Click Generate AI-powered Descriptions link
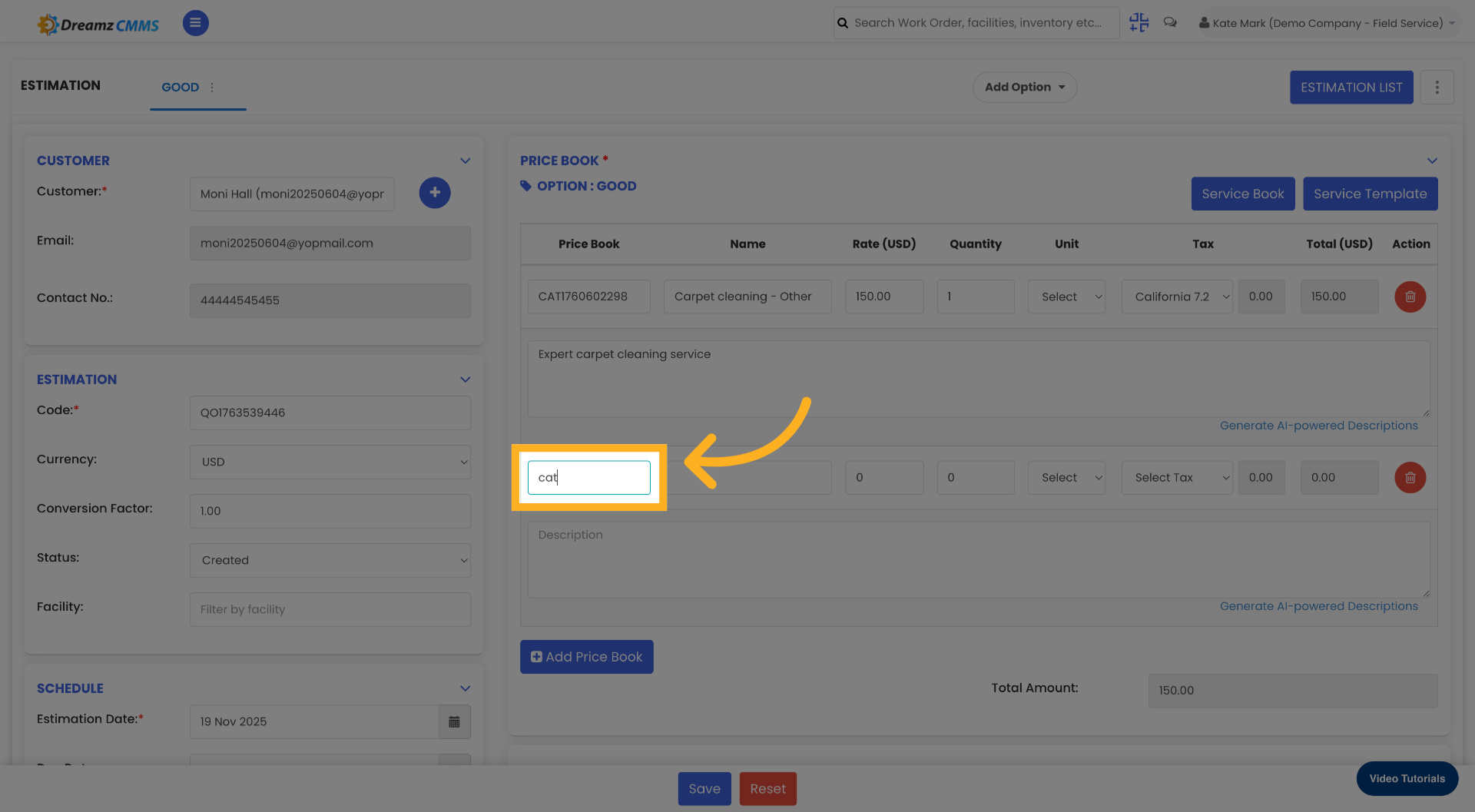 click(1319, 425)
